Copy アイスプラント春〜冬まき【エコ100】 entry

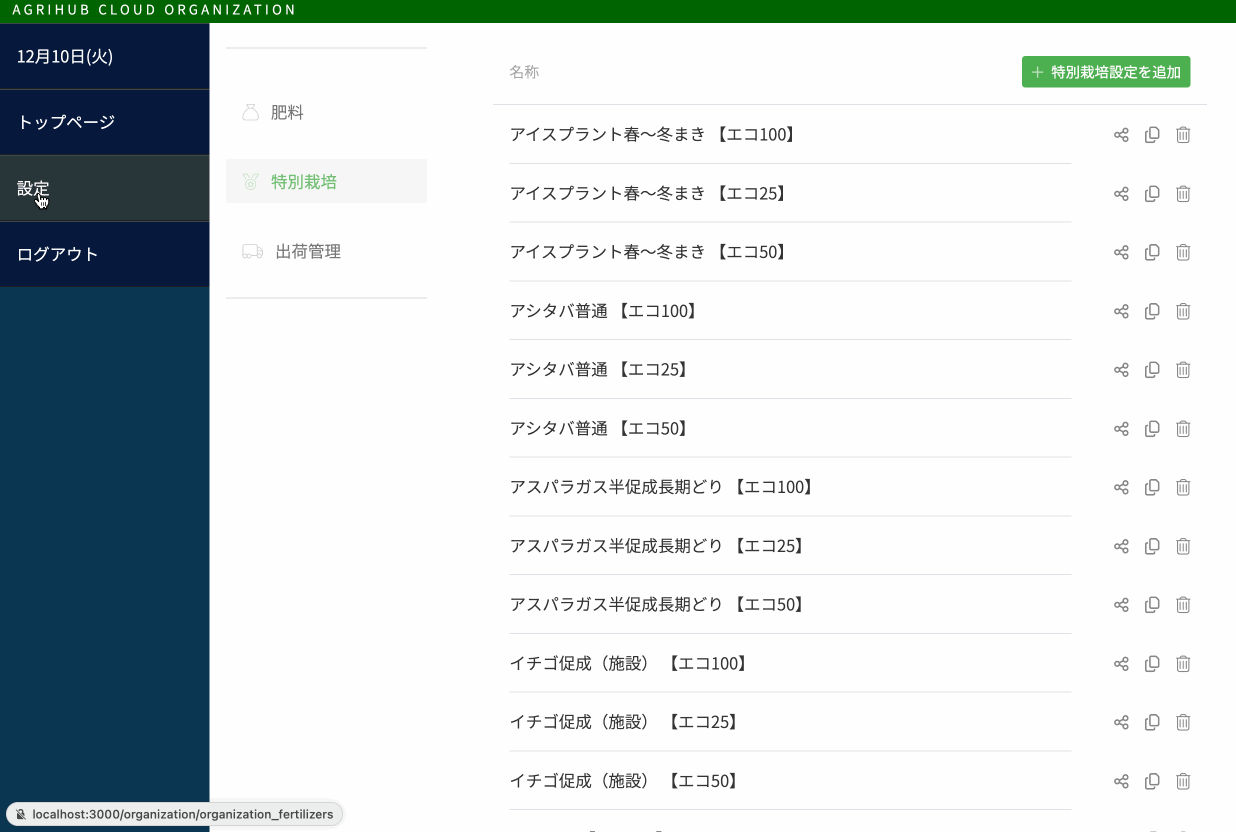(x=1152, y=135)
